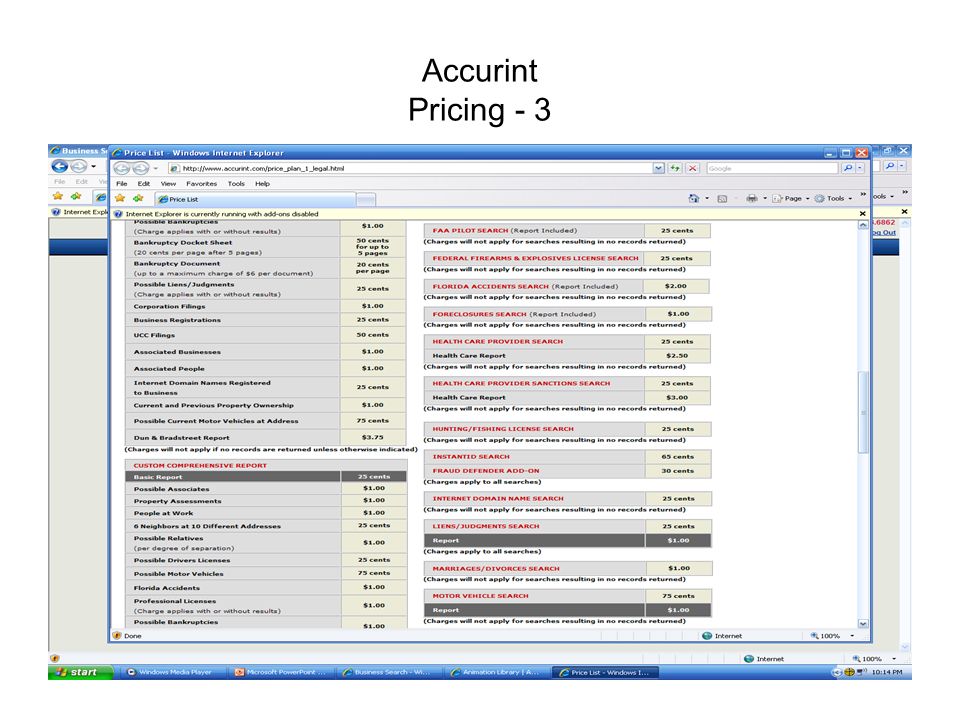The width and height of the screenshot is (960, 720).
Task: Select the Price List tab
Action: [254, 199]
